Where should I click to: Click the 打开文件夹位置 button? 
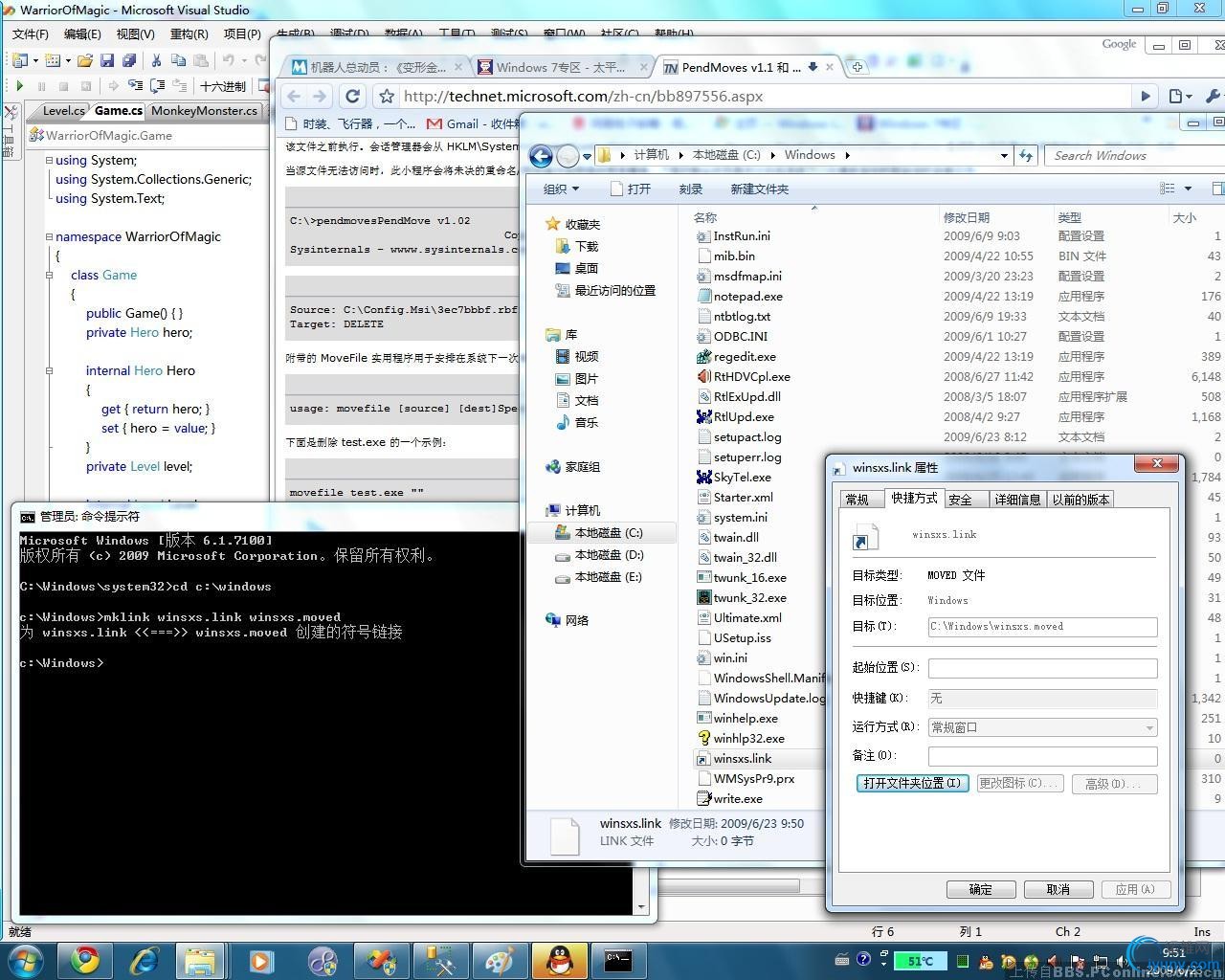tap(912, 783)
